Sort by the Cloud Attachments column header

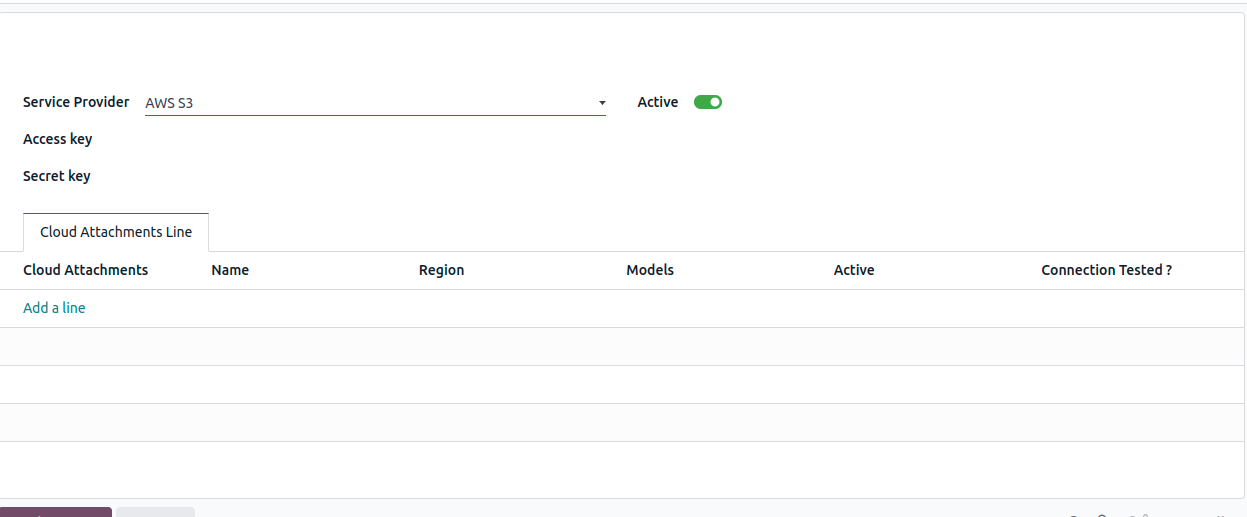click(86, 270)
